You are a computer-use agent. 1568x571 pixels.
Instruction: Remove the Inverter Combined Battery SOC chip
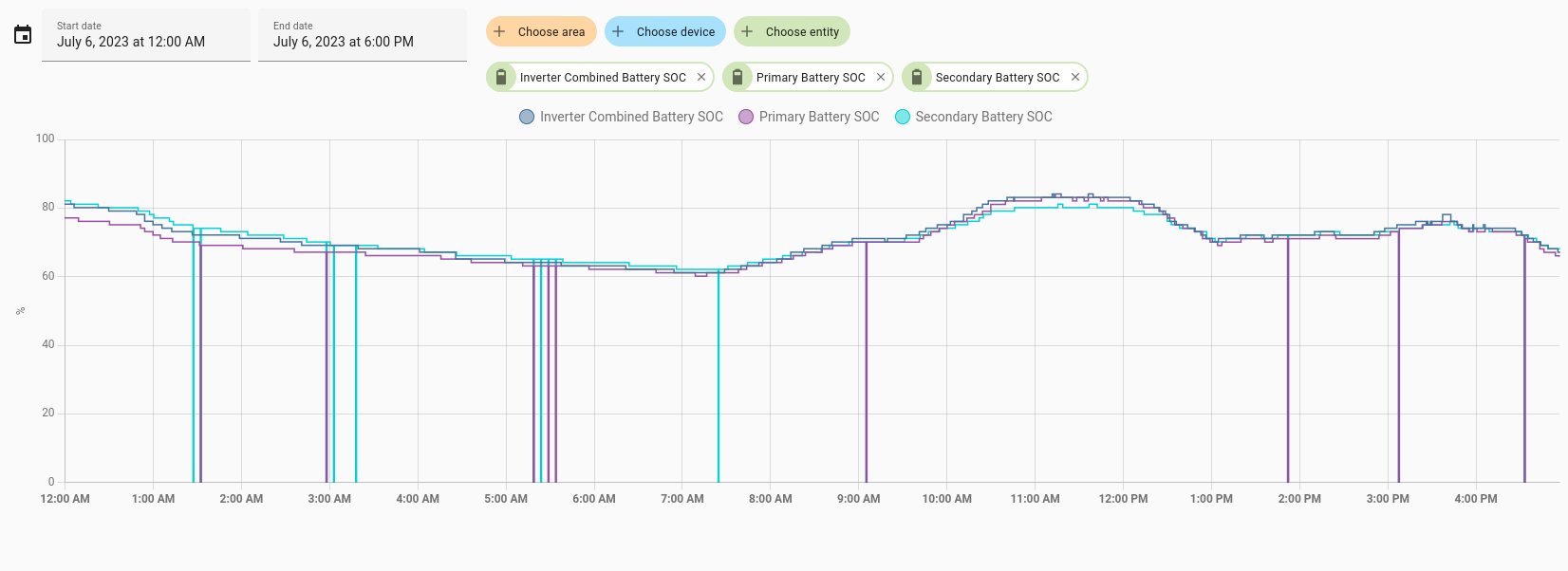pos(701,78)
